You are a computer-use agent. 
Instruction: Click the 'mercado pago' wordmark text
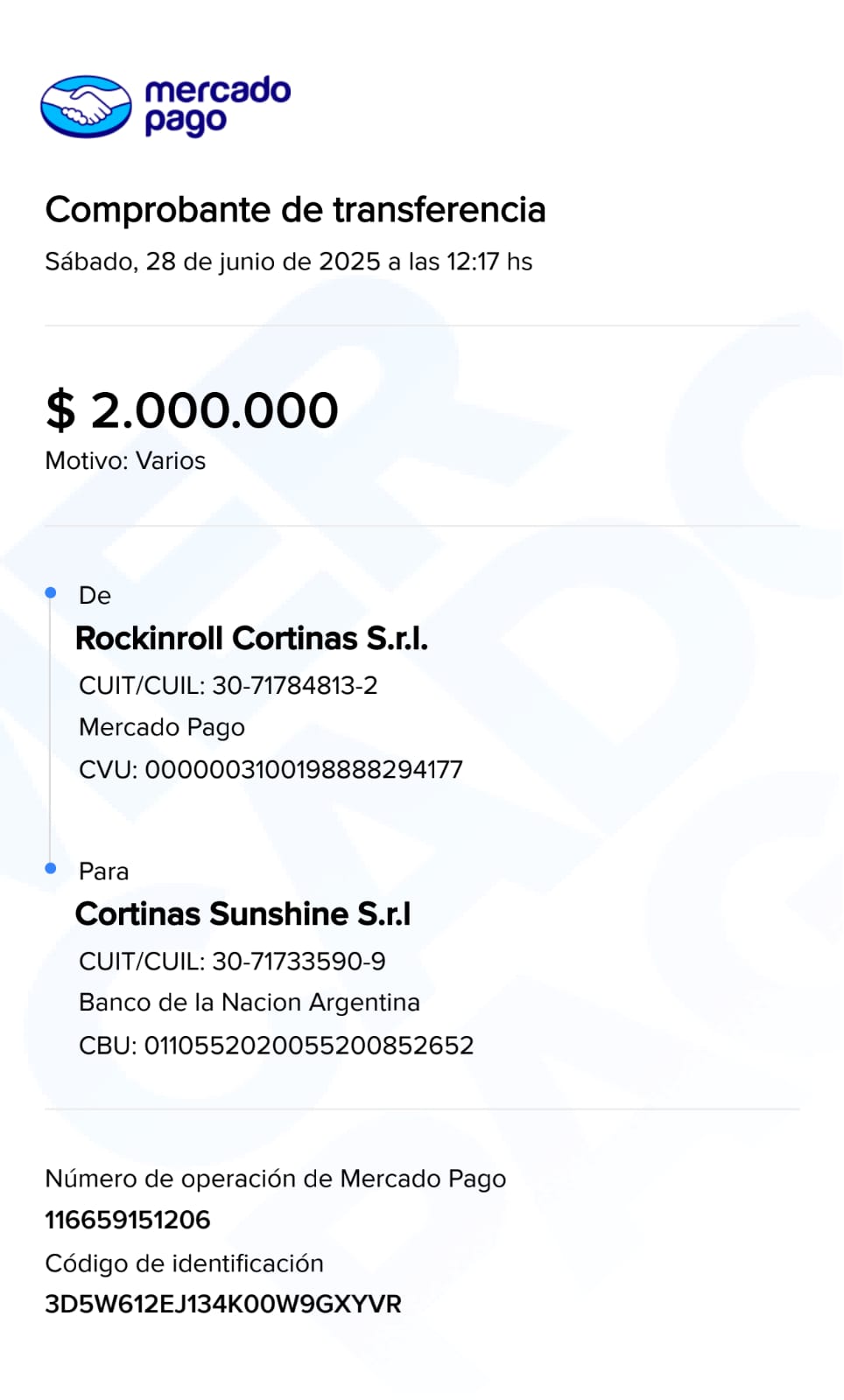(x=216, y=105)
